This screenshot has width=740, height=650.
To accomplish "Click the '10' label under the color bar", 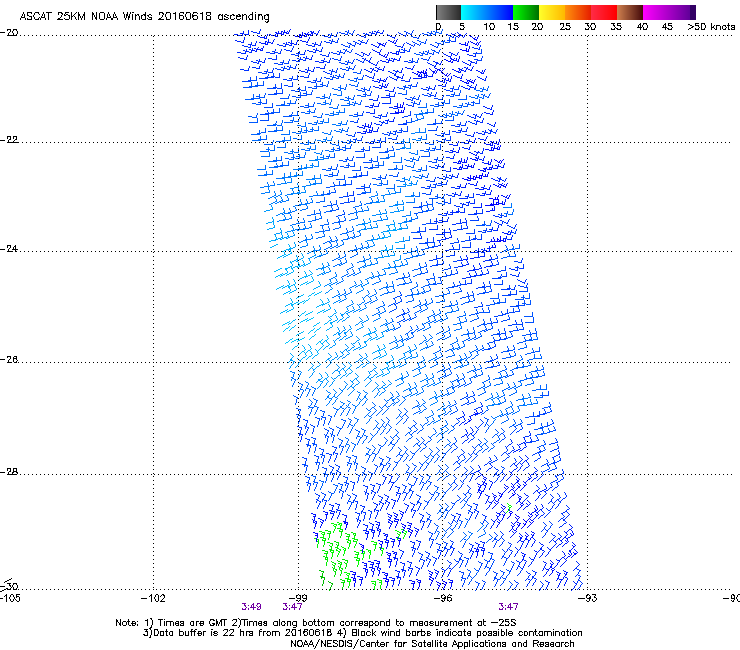I will coord(489,27).
